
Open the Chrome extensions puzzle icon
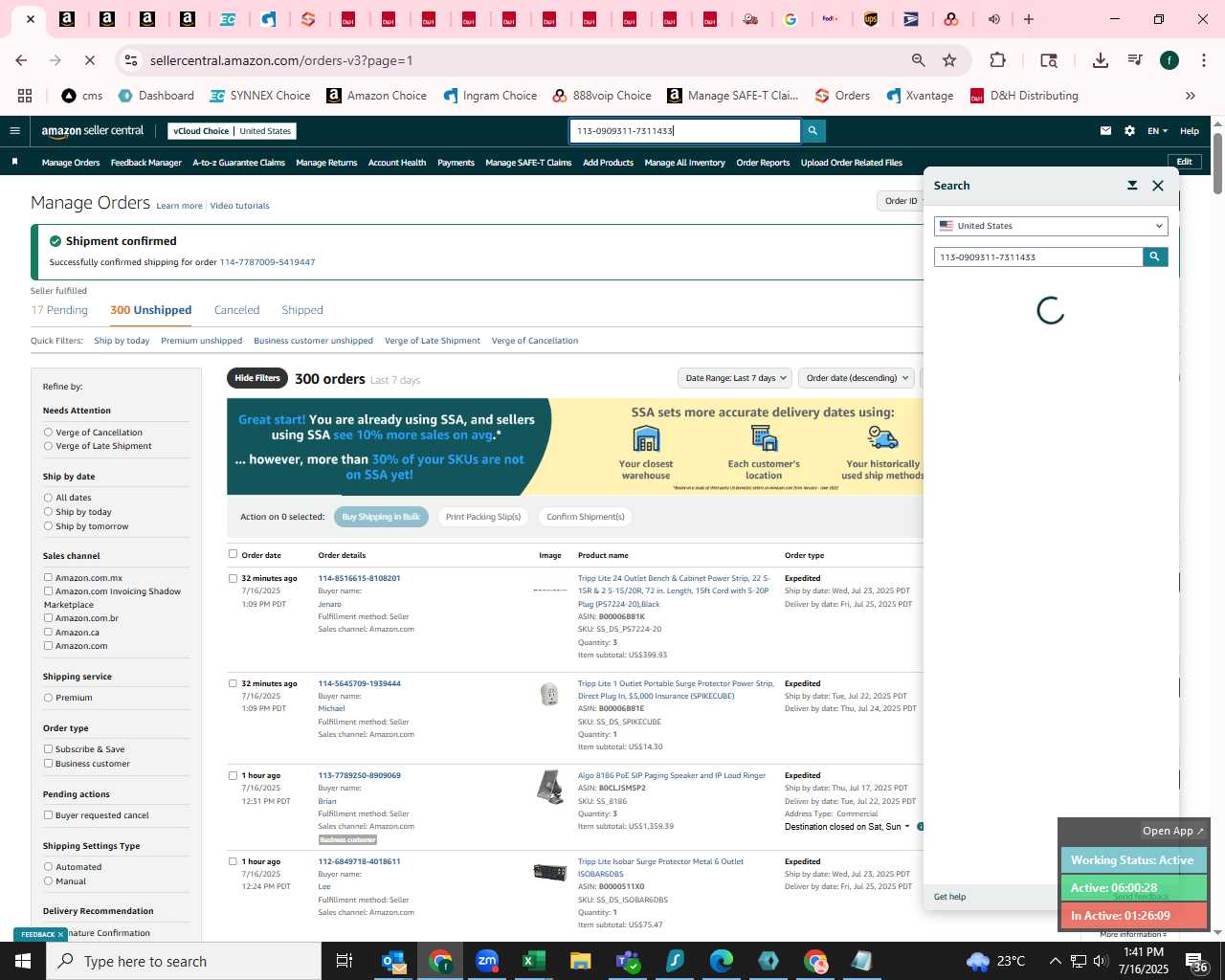tap(997, 60)
